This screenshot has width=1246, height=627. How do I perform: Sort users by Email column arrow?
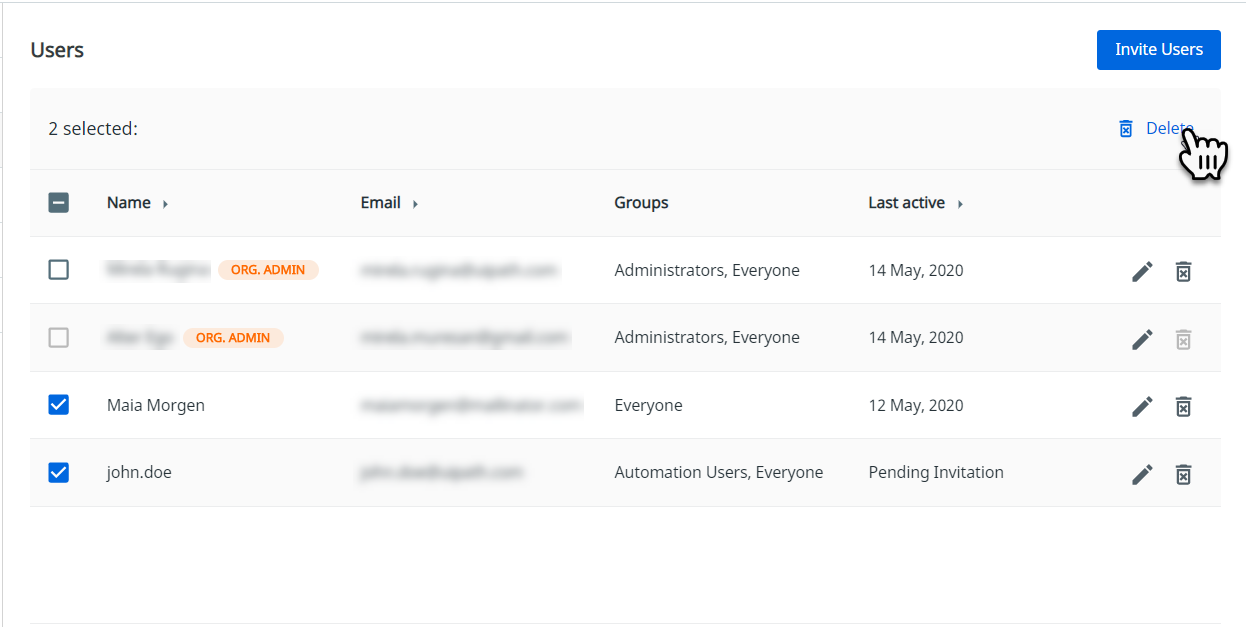(415, 204)
